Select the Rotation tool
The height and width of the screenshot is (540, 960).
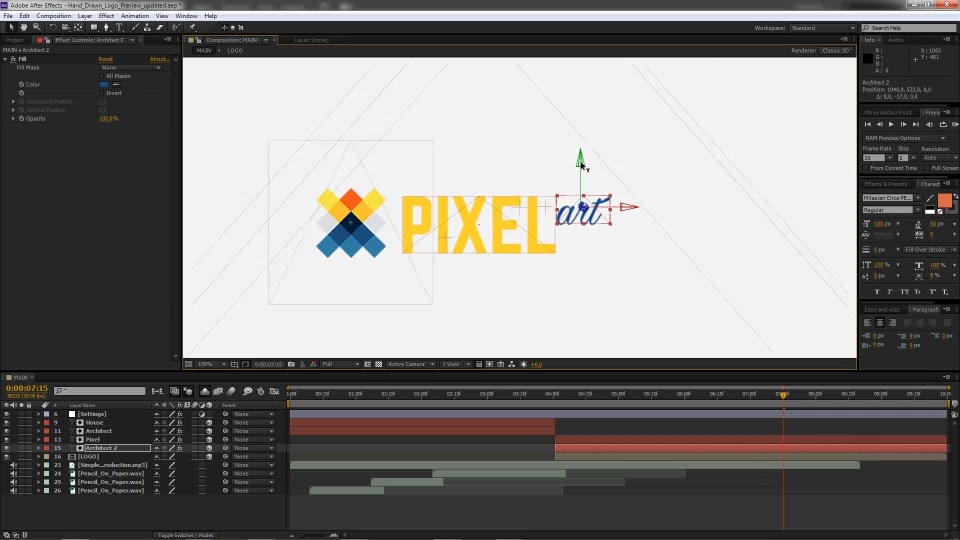click(x=53, y=28)
